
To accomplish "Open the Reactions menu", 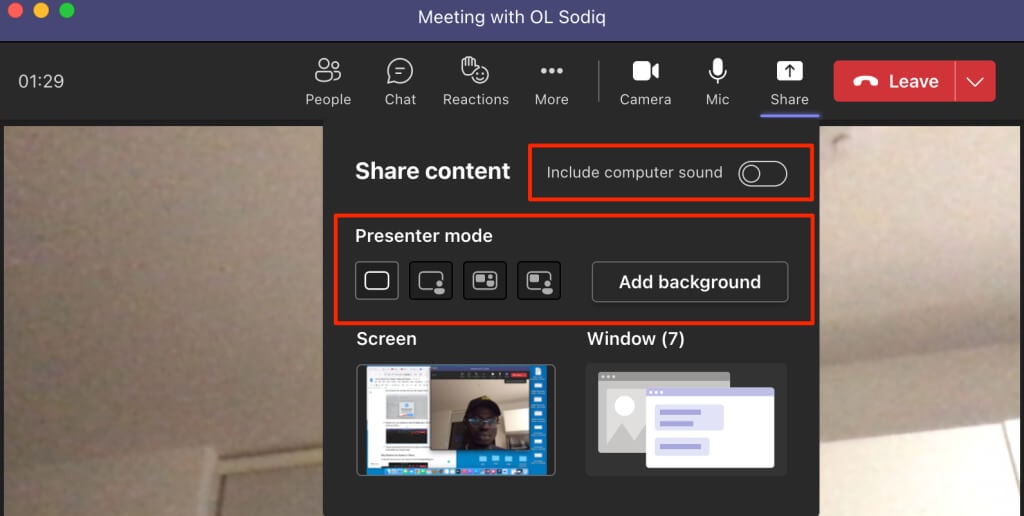I will click(x=475, y=81).
